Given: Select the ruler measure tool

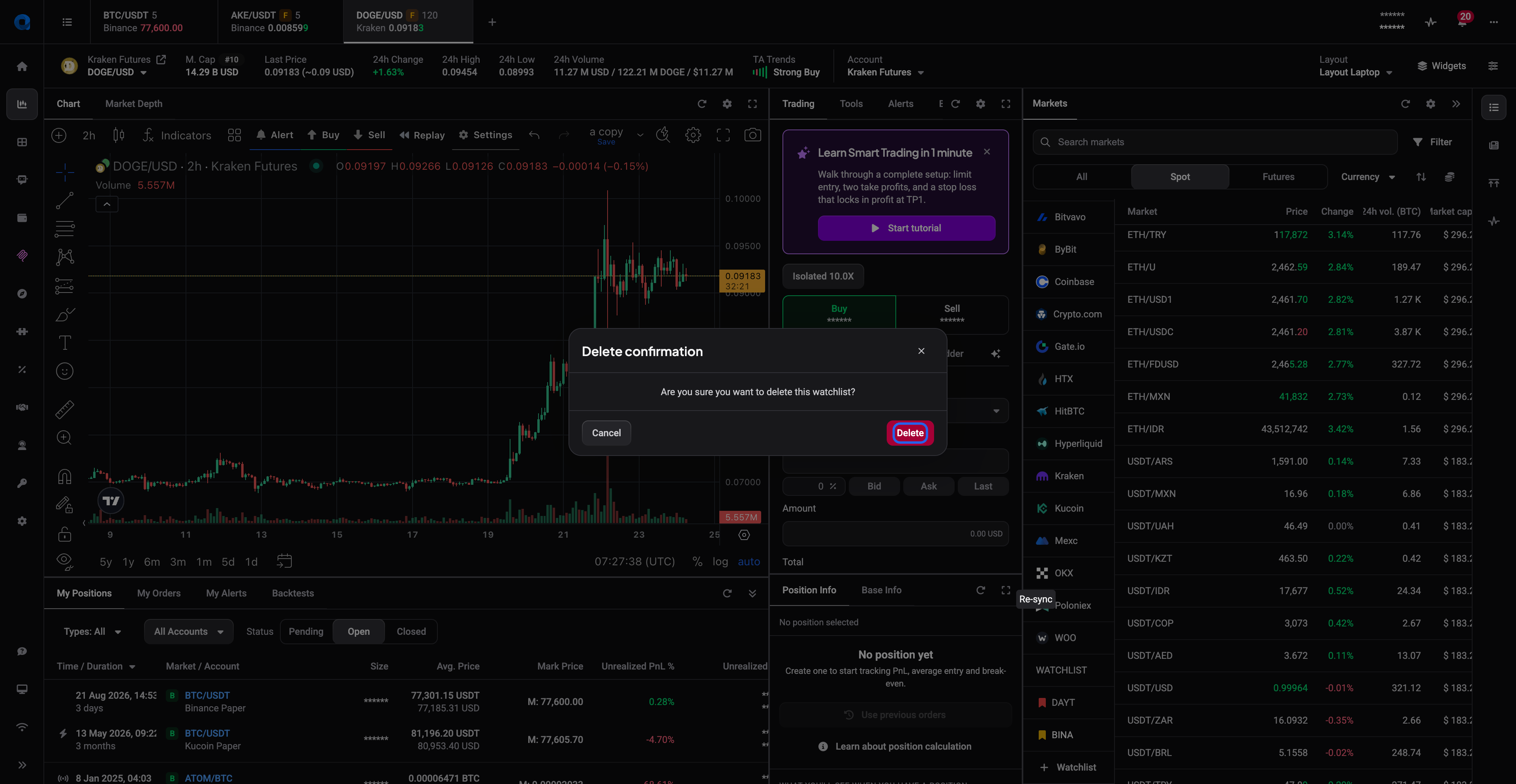Looking at the screenshot, I should 65,409.
